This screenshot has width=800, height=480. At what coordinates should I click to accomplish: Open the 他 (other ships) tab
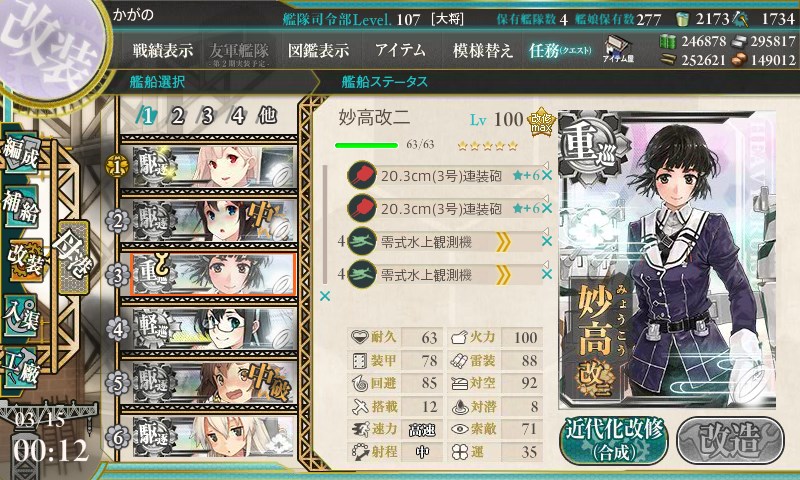pyautogui.click(x=267, y=116)
